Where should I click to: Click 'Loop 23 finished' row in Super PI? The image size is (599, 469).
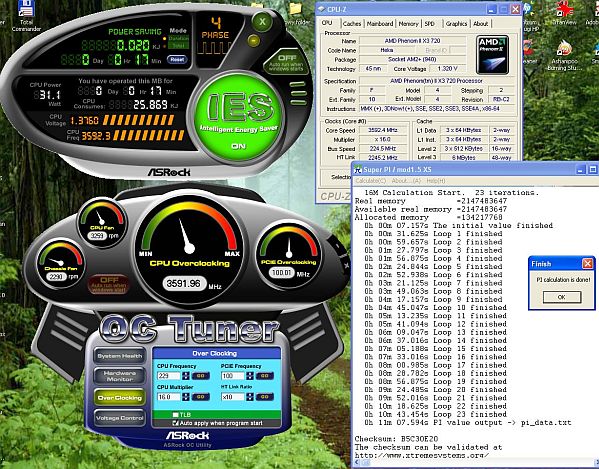click(x=435, y=414)
